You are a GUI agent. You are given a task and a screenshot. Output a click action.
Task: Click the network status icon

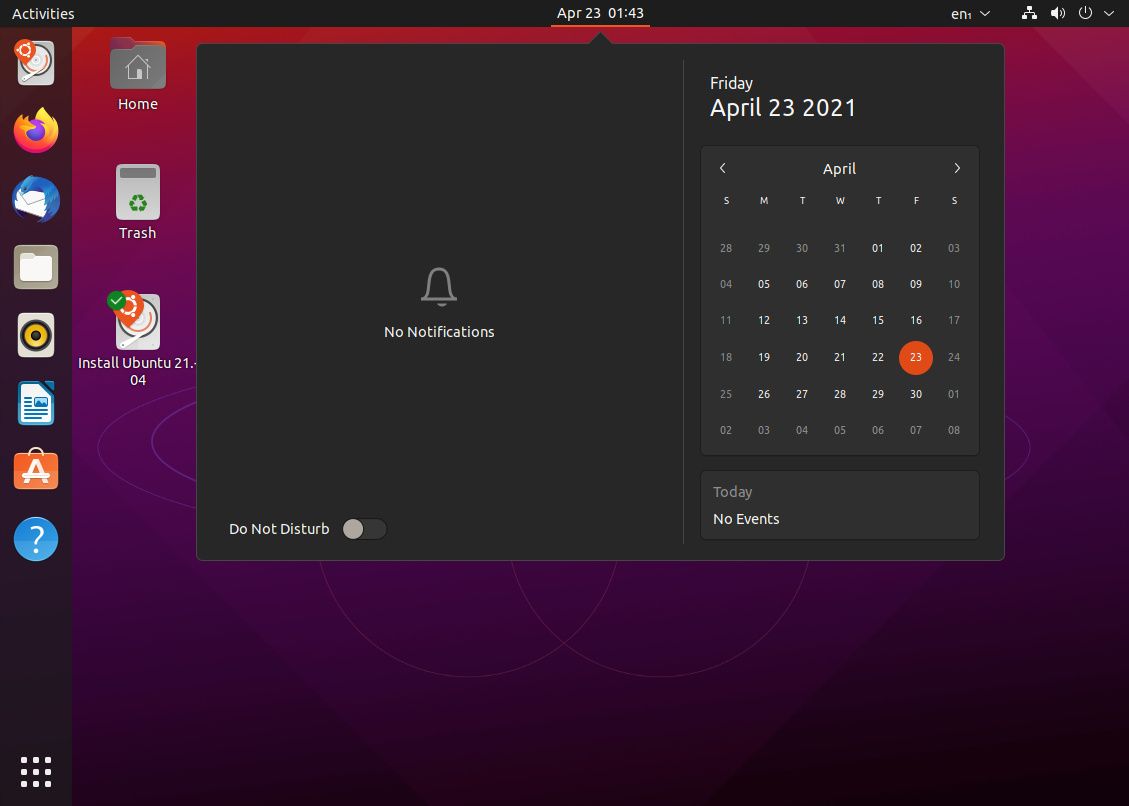tap(1030, 13)
